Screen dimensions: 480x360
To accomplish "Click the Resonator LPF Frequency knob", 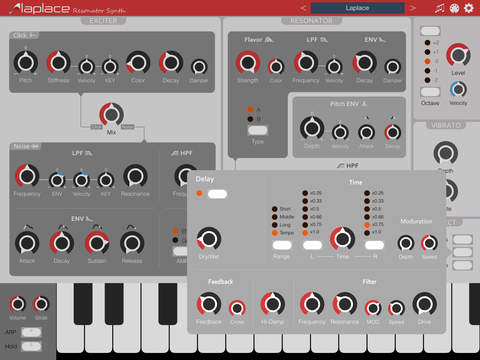I will pyautogui.click(x=306, y=63).
